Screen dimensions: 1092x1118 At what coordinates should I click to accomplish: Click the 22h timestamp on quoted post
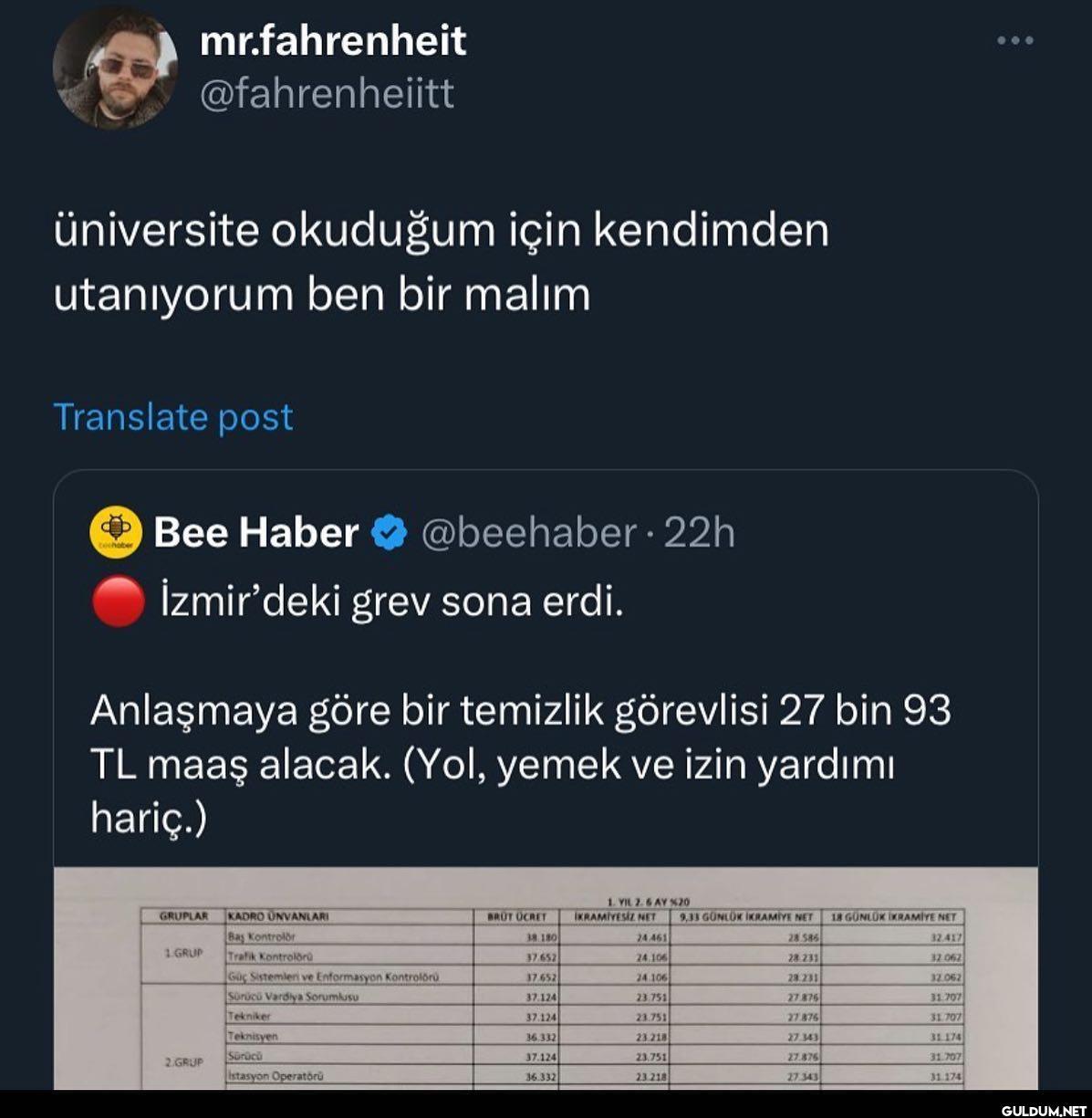(700, 533)
